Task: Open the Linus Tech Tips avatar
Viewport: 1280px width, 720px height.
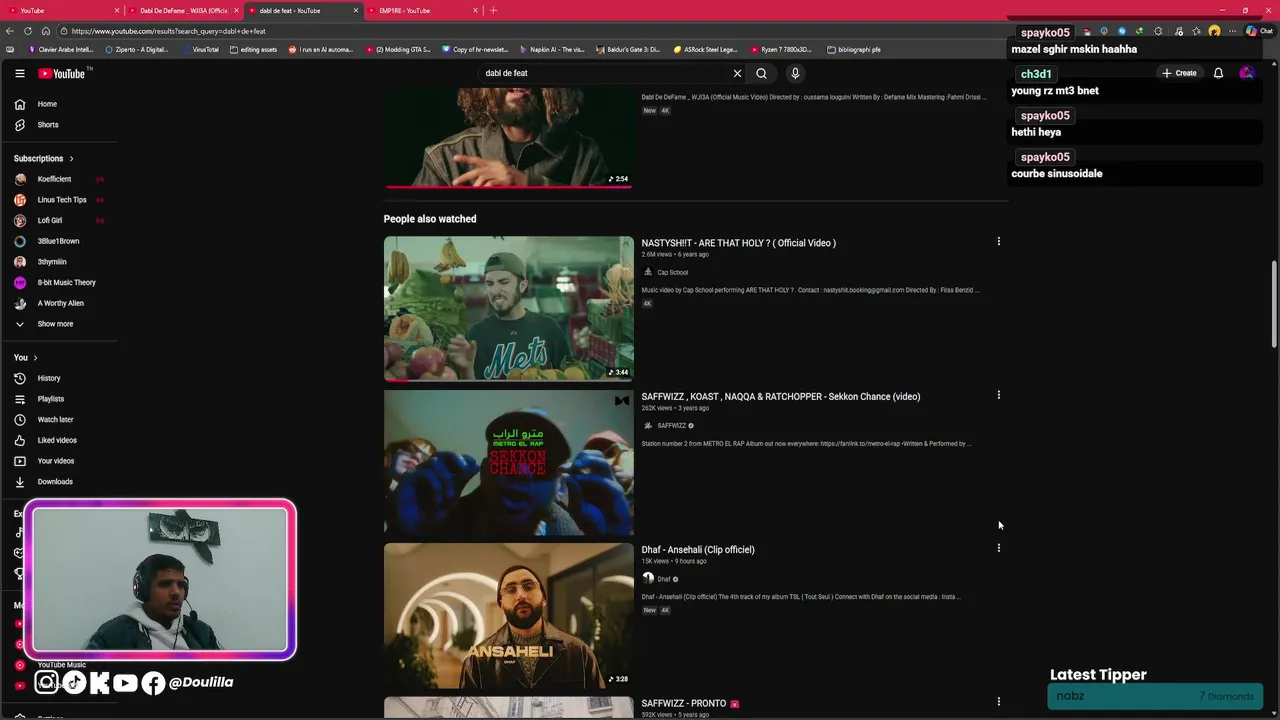Action: 20,200
